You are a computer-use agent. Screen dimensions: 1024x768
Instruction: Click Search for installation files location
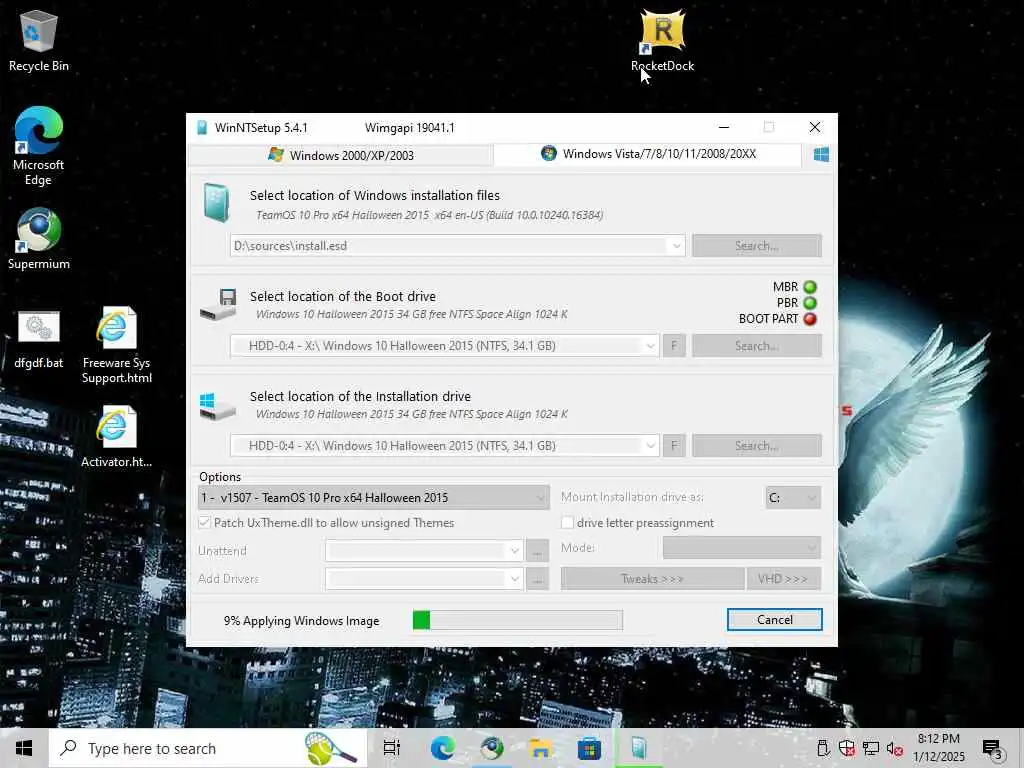pos(757,246)
